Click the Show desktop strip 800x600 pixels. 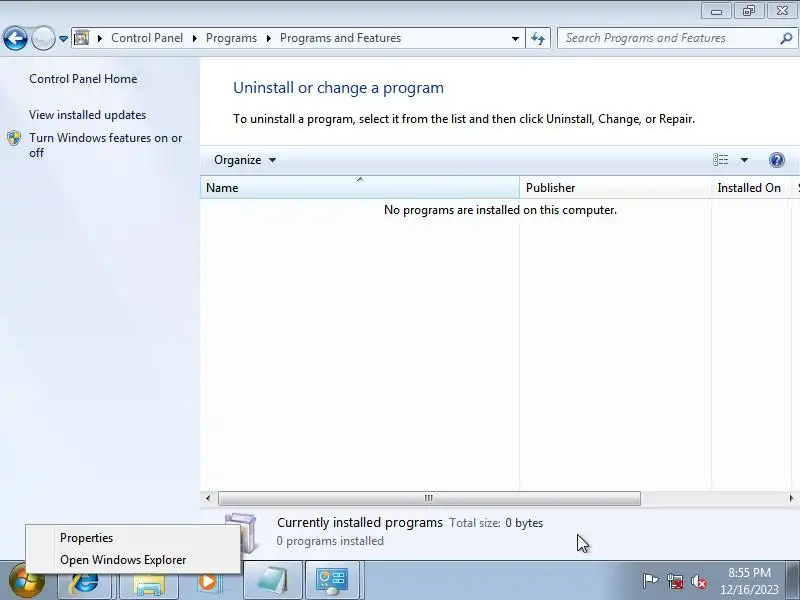click(792, 581)
